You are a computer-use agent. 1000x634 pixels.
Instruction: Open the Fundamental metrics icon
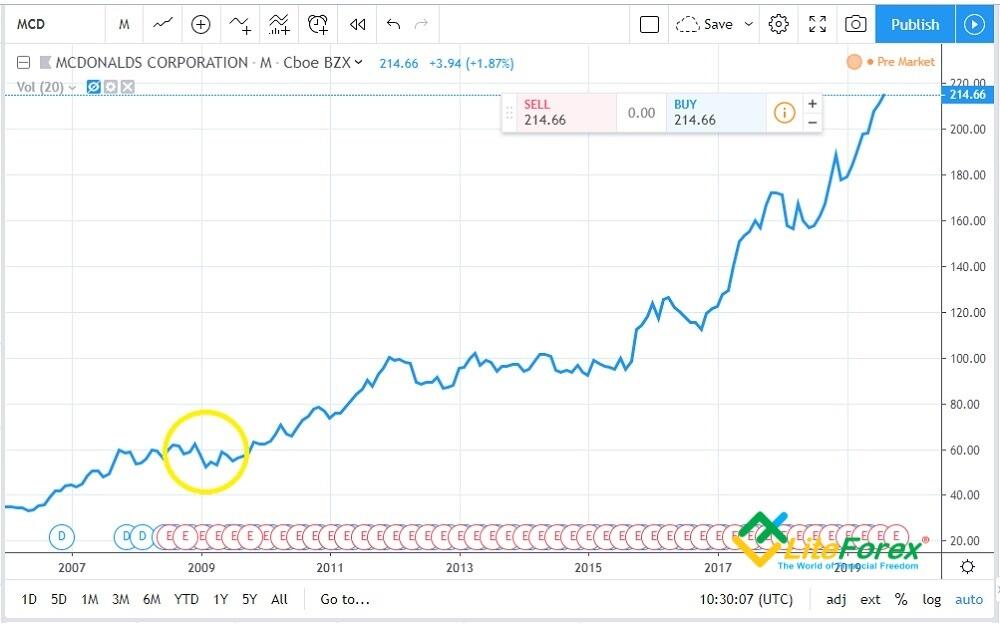tap(279, 23)
